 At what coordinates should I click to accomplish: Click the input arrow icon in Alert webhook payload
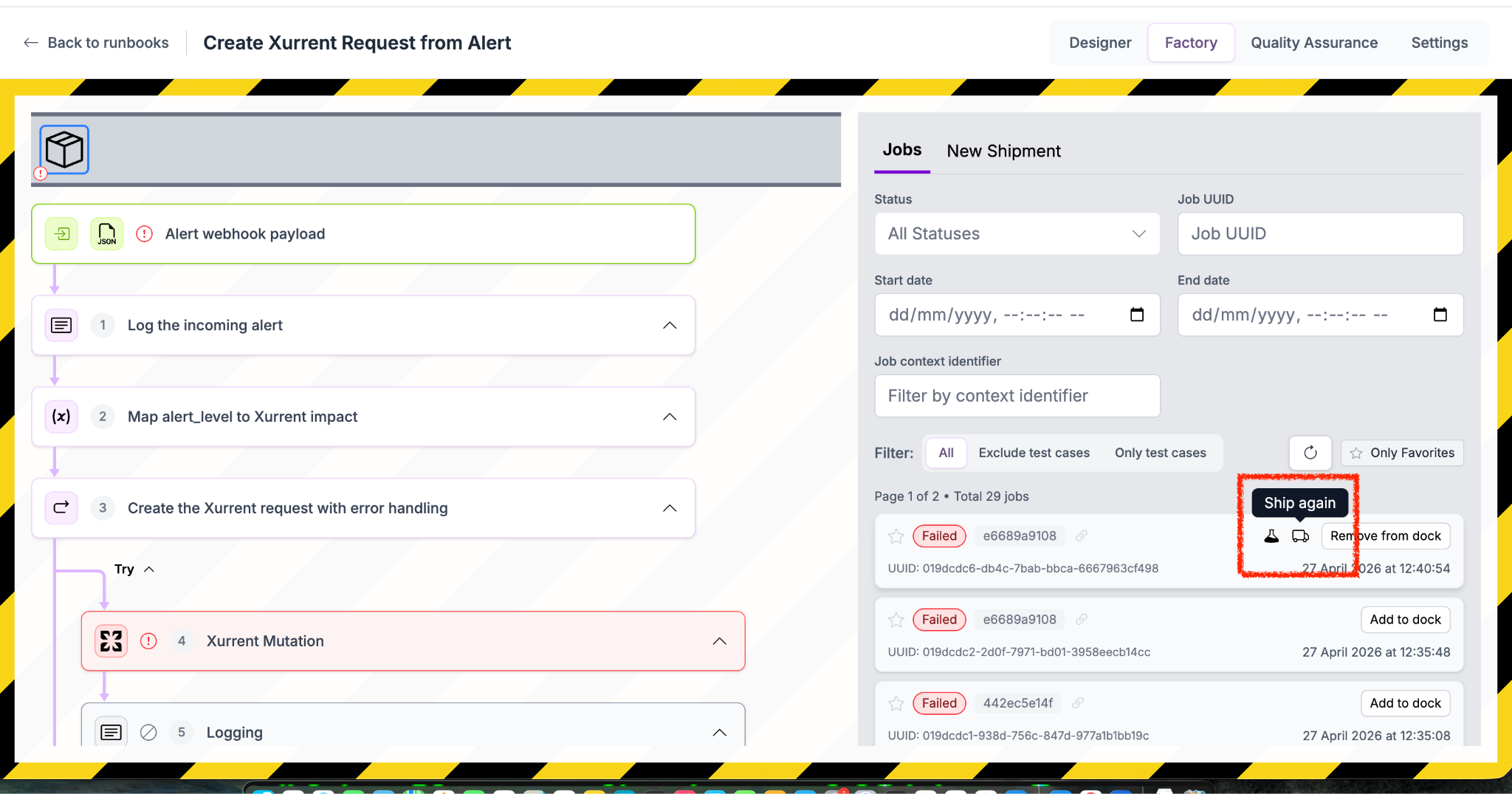pos(62,234)
